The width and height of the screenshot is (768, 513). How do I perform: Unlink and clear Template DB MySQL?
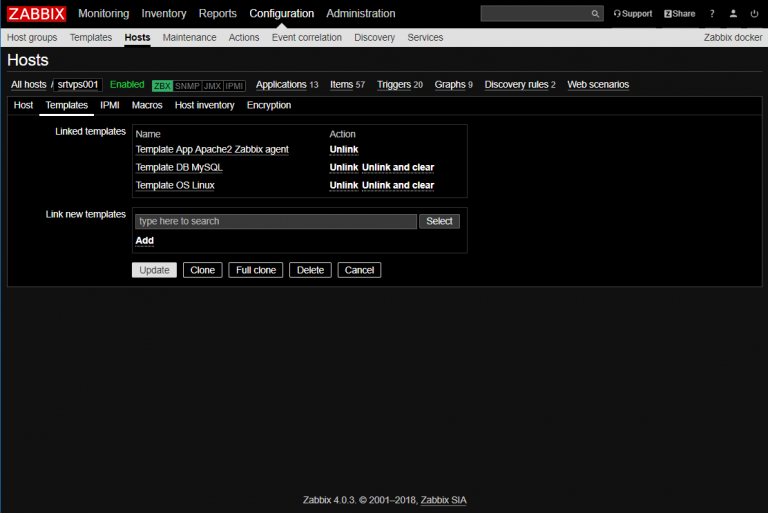[398, 168]
